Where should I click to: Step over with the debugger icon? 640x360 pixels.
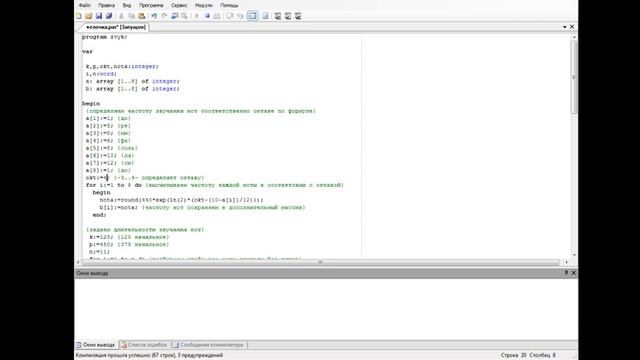point(240,16)
